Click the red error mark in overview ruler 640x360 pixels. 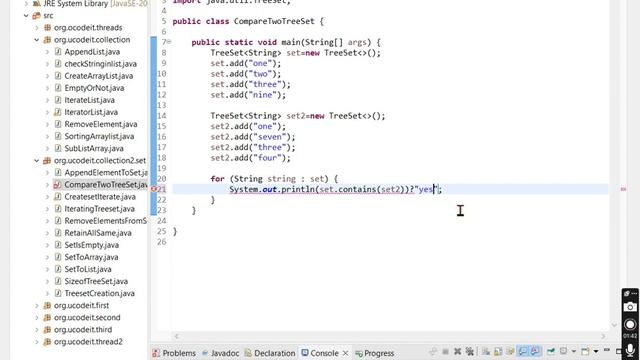(x=623, y=189)
